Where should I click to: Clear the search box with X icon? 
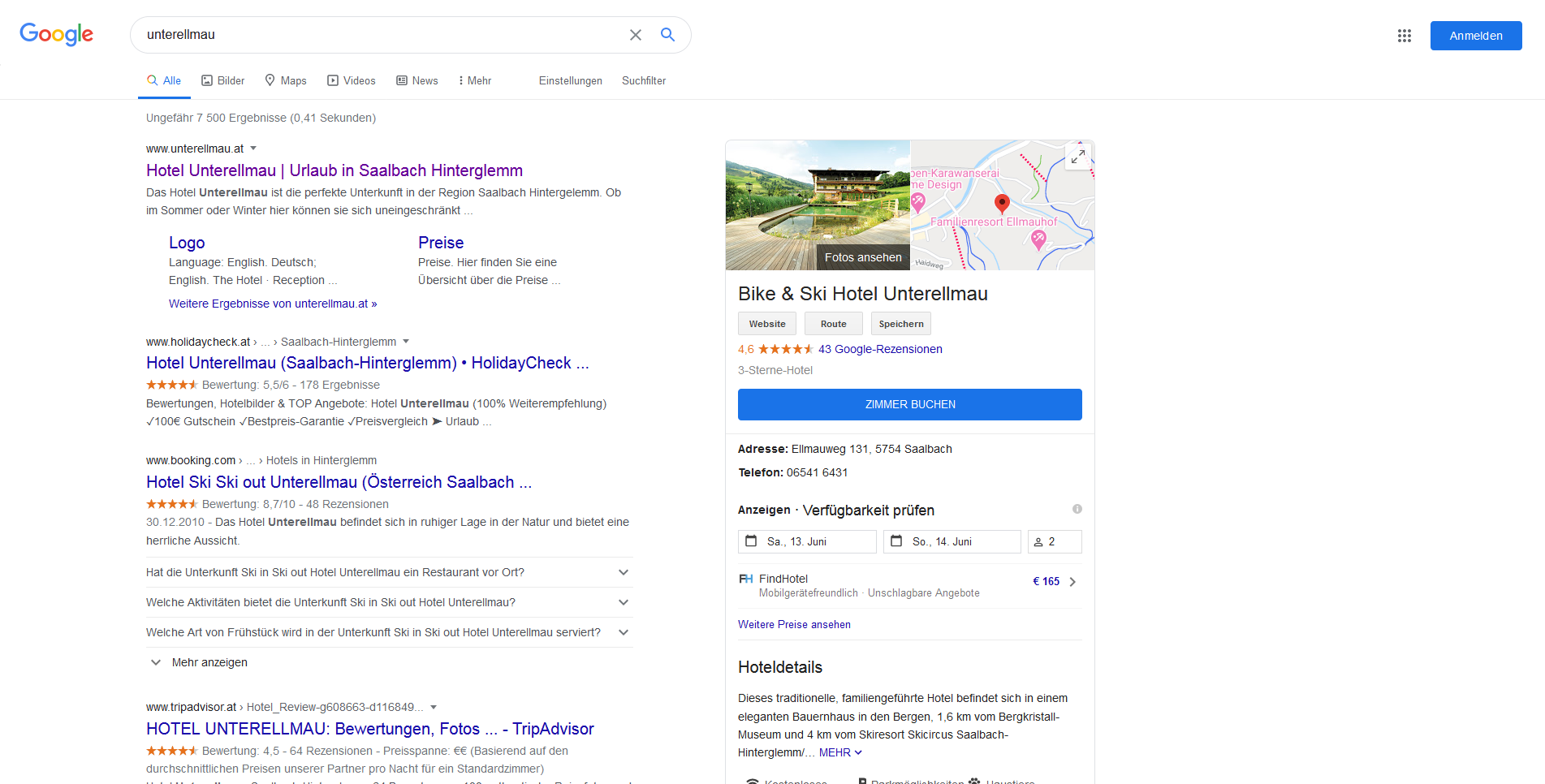636,35
